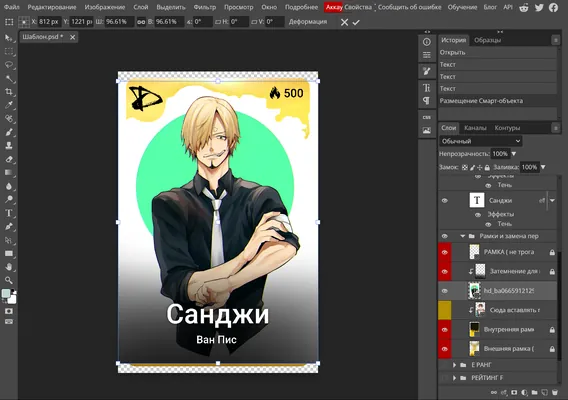
Task: Show the Сюда вставлять layer
Action: pyautogui.click(x=444, y=310)
